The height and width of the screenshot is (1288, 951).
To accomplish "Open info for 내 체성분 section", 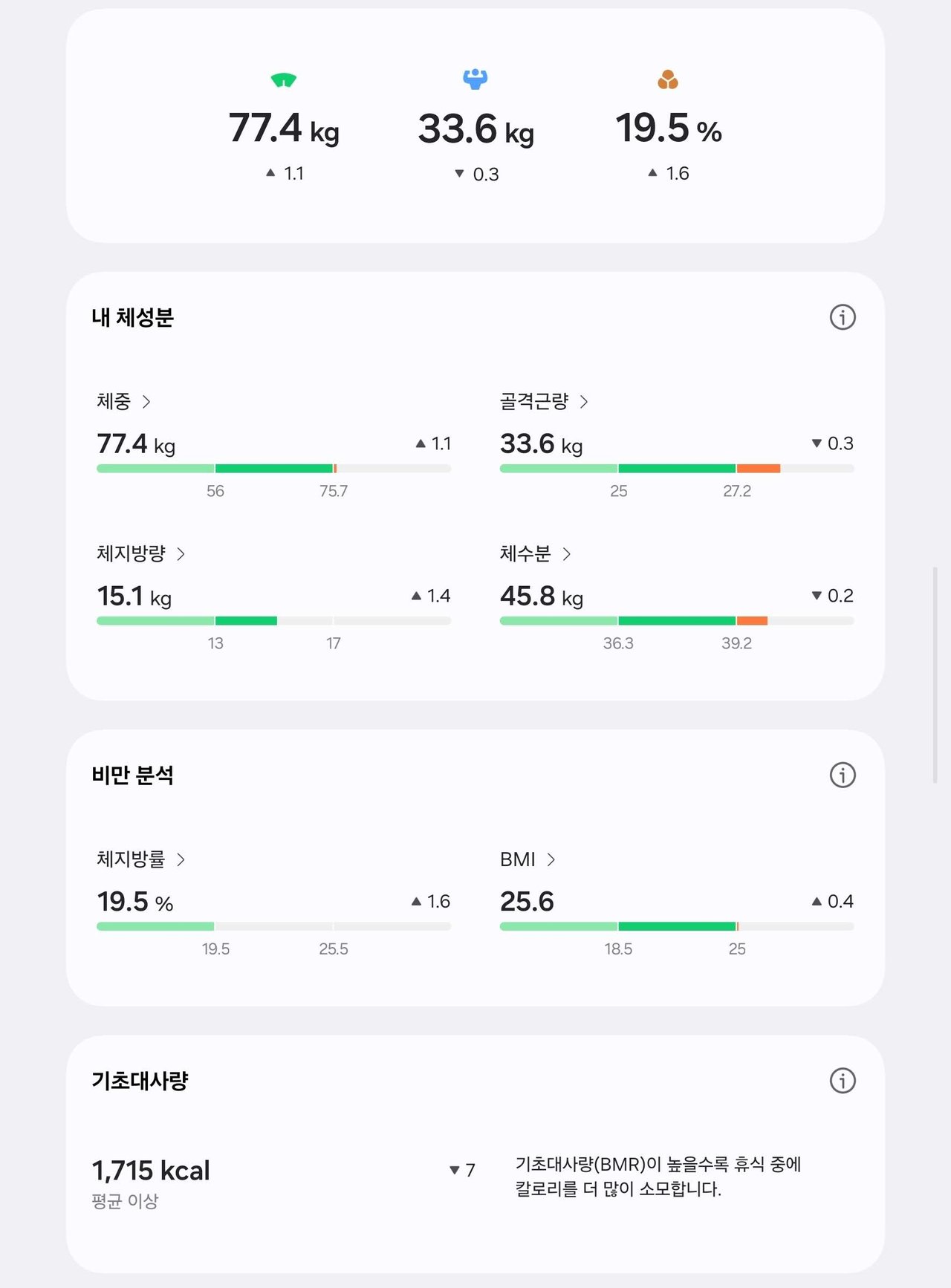I will tap(843, 317).
